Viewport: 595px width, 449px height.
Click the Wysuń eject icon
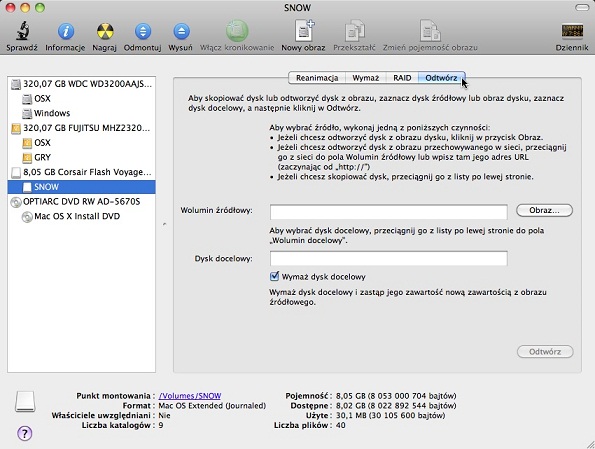181,31
